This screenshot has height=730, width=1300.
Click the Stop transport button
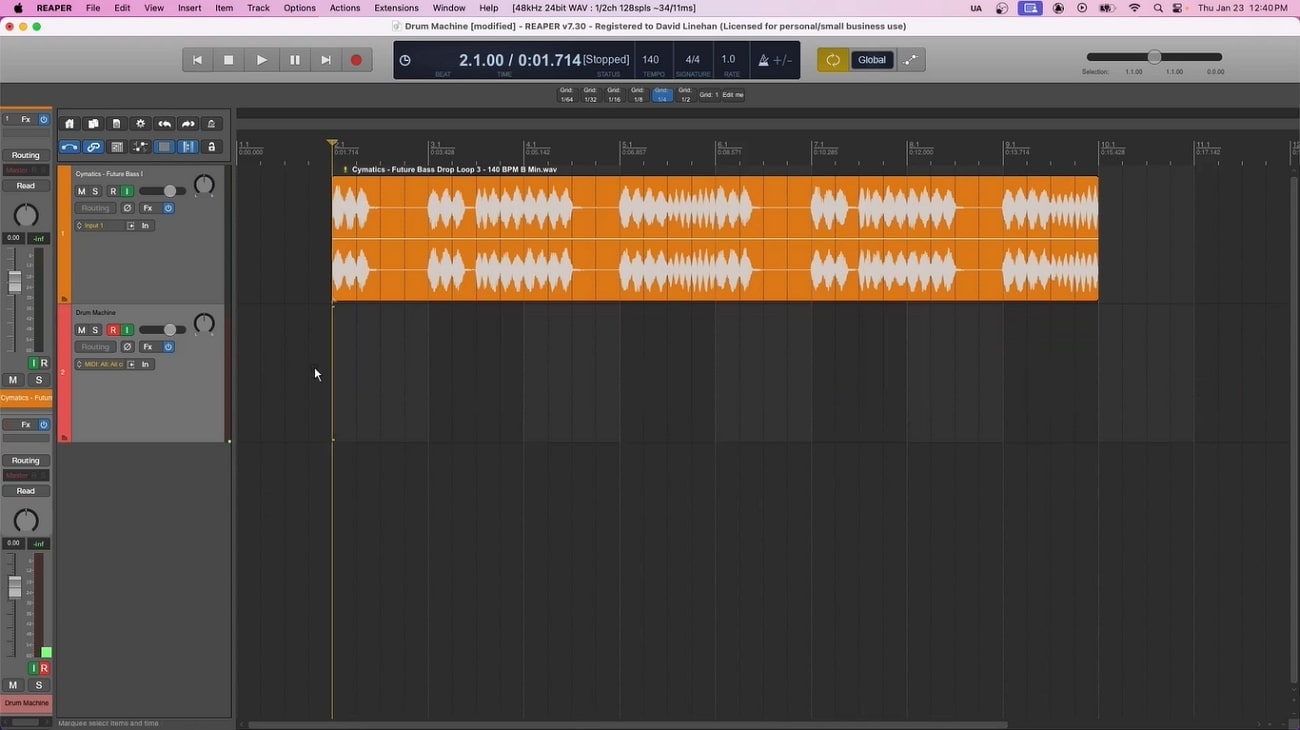[229, 60]
